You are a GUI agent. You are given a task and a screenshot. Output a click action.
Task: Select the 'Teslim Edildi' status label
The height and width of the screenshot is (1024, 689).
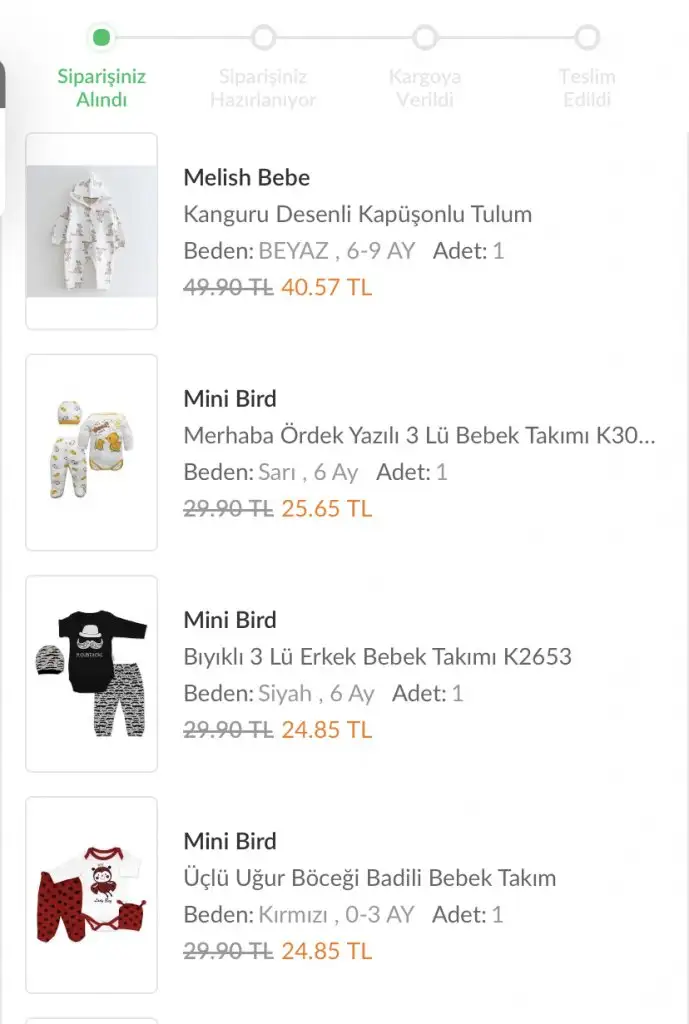[x=587, y=88]
